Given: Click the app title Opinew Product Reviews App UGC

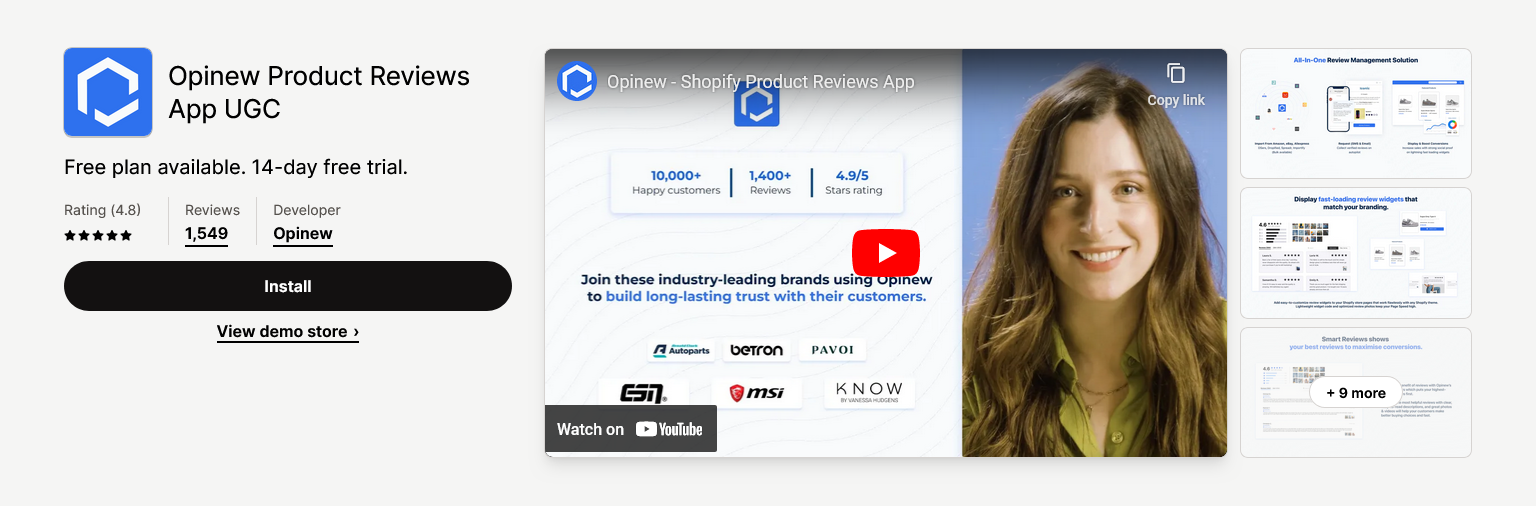Looking at the screenshot, I should pos(319,92).
